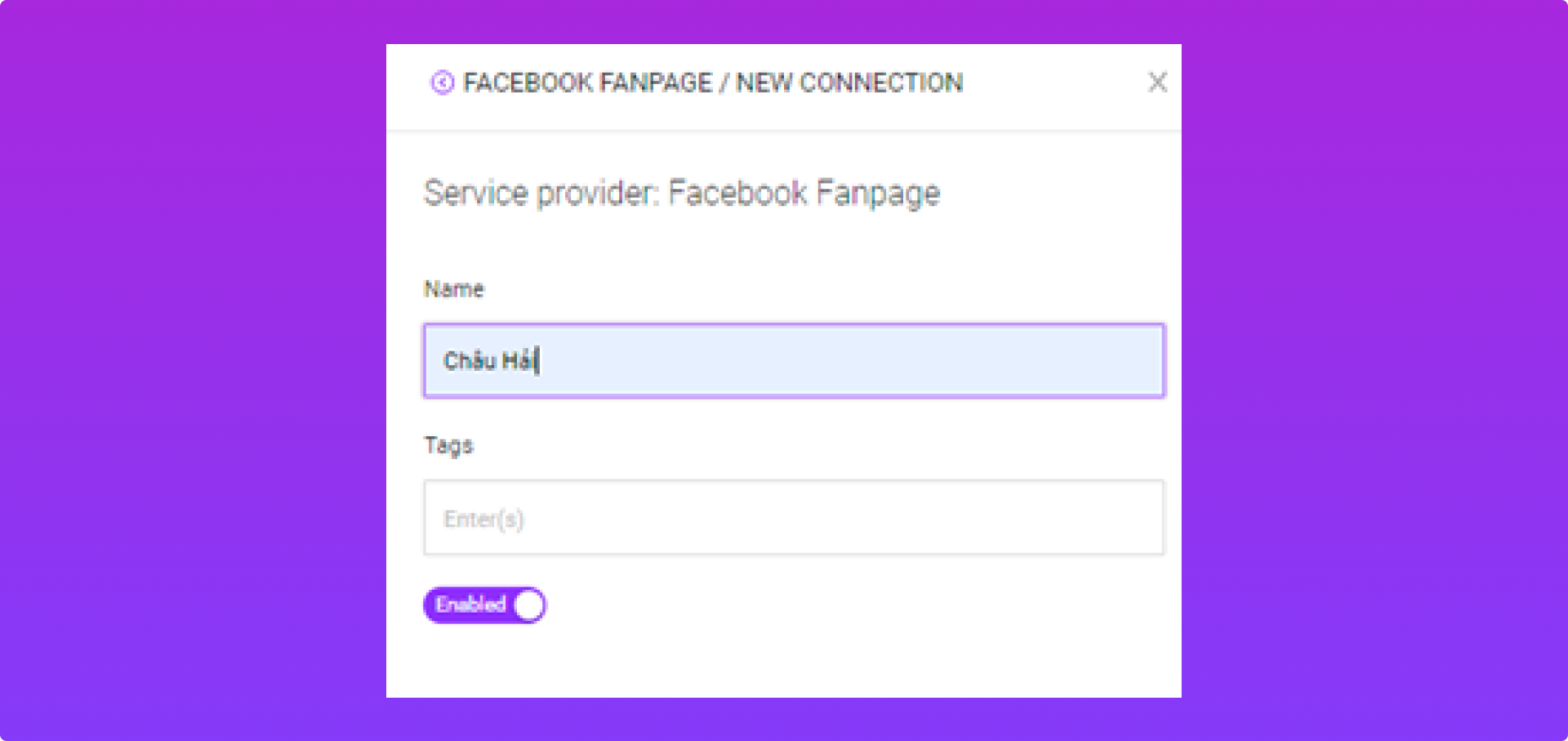The width and height of the screenshot is (1568, 741).
Task: Place cursor on "Châu Hải" text
Action: 489,360
